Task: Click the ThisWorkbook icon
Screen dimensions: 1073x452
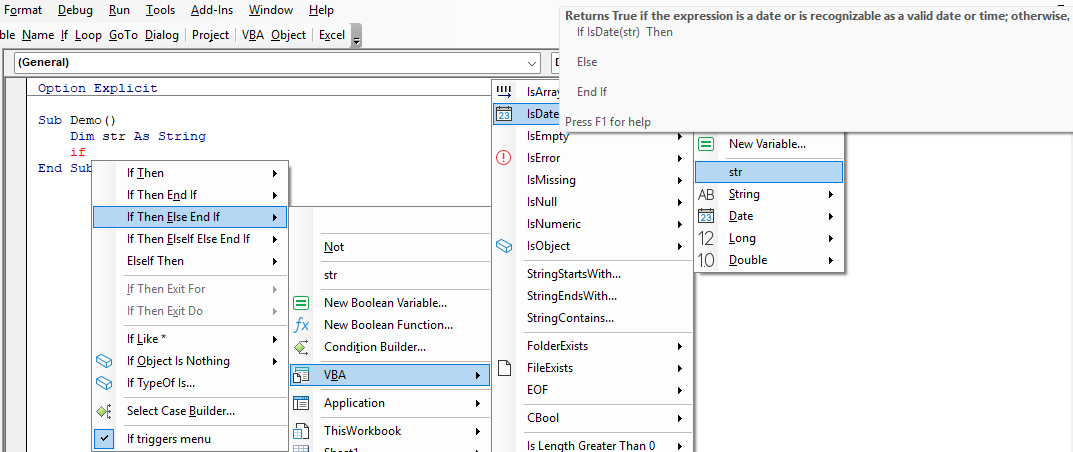Action: pos(301,431)
